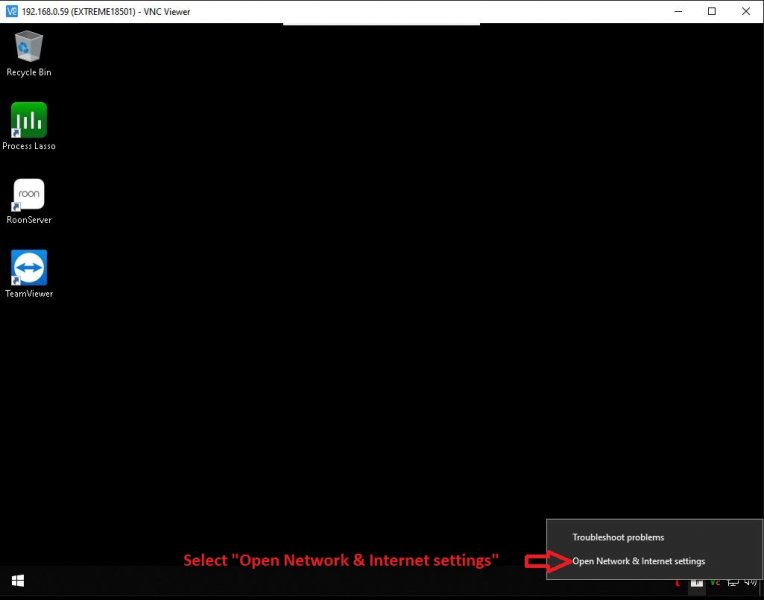This screenshot has width=764, height=600.
Task: Select the Process Lasso desktop shortcut
Action: click(29, 120)
